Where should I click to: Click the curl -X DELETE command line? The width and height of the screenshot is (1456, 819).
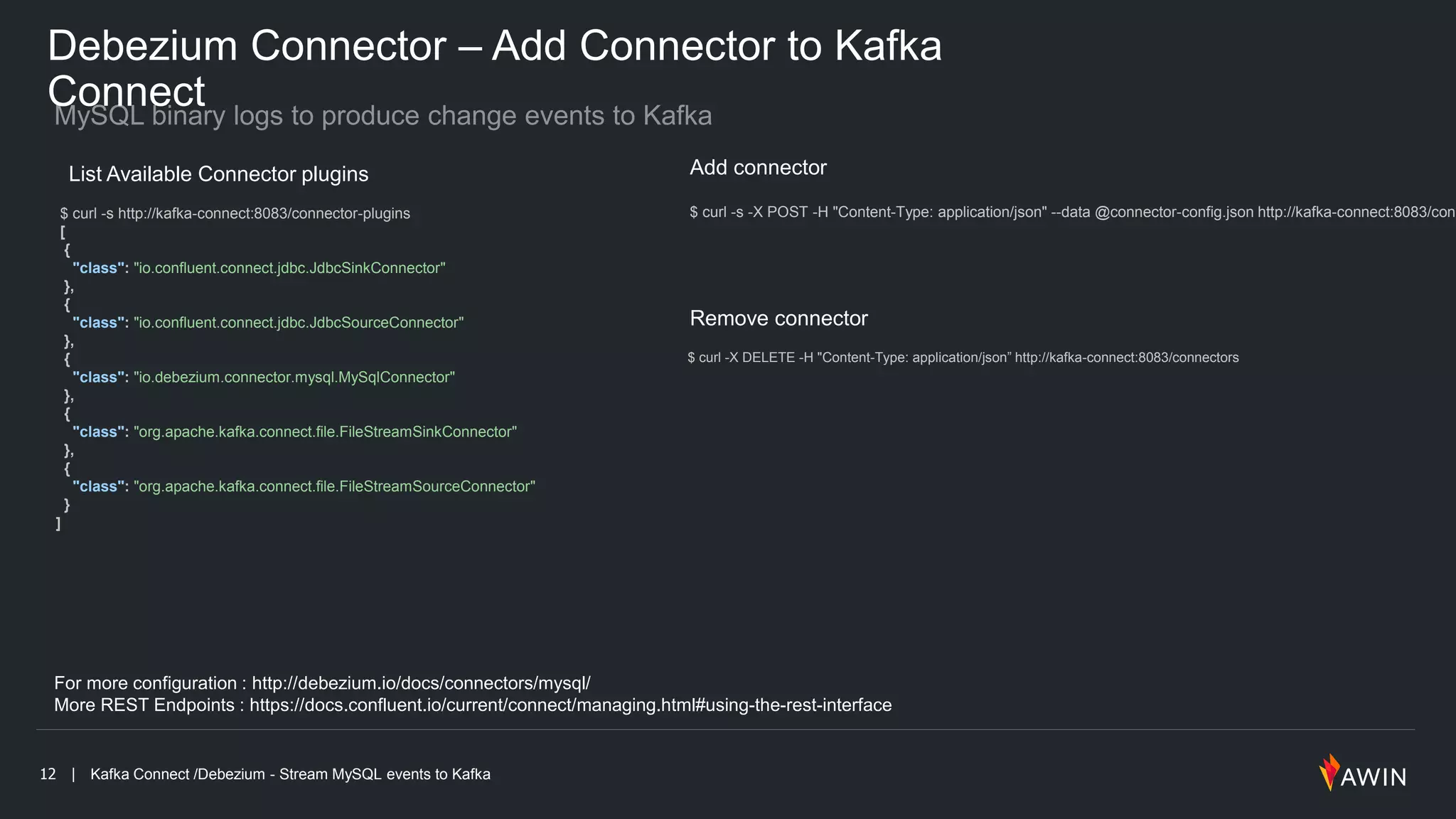tap(963, 358)
